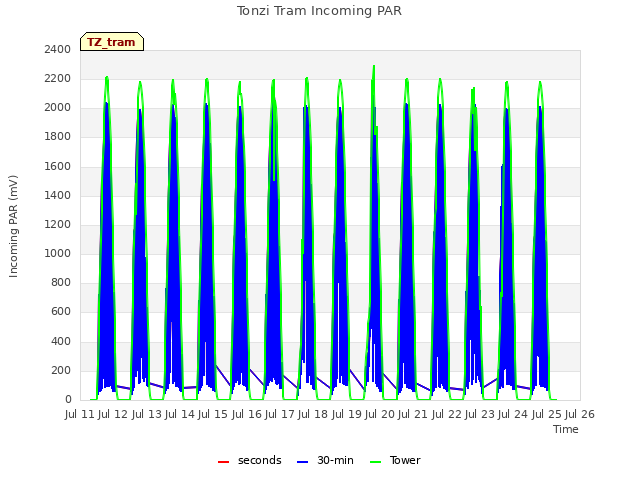Click the Jul 13 x-axis date label
640x480 pixels.
(x=147, y=414)
